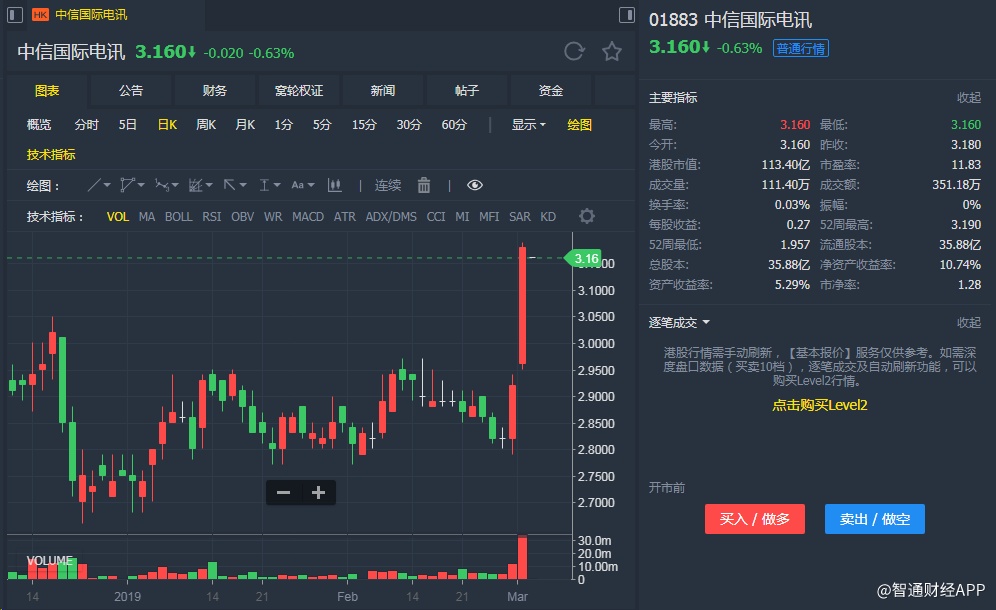996x610 pixels.
Task: Select the 周K weekly timeframe
Action: point(206,125)
